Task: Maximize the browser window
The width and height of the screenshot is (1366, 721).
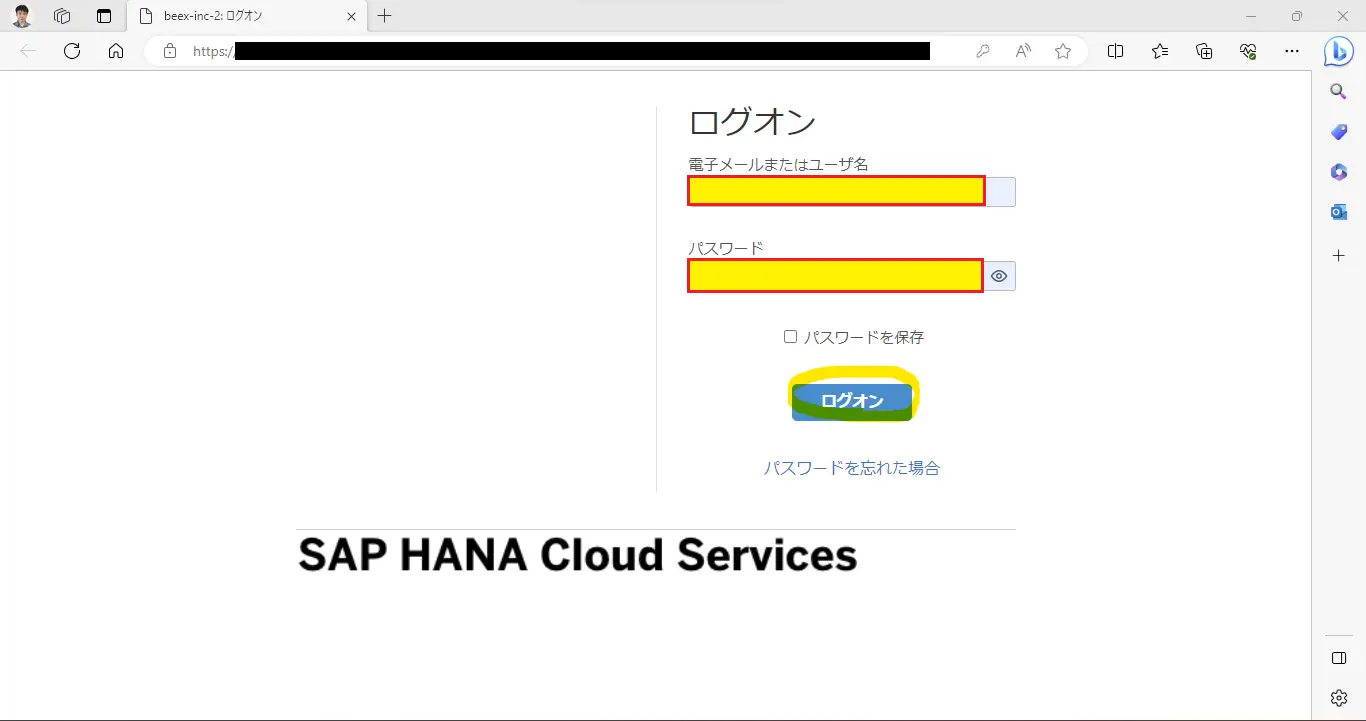Action: coord(1297,16)
